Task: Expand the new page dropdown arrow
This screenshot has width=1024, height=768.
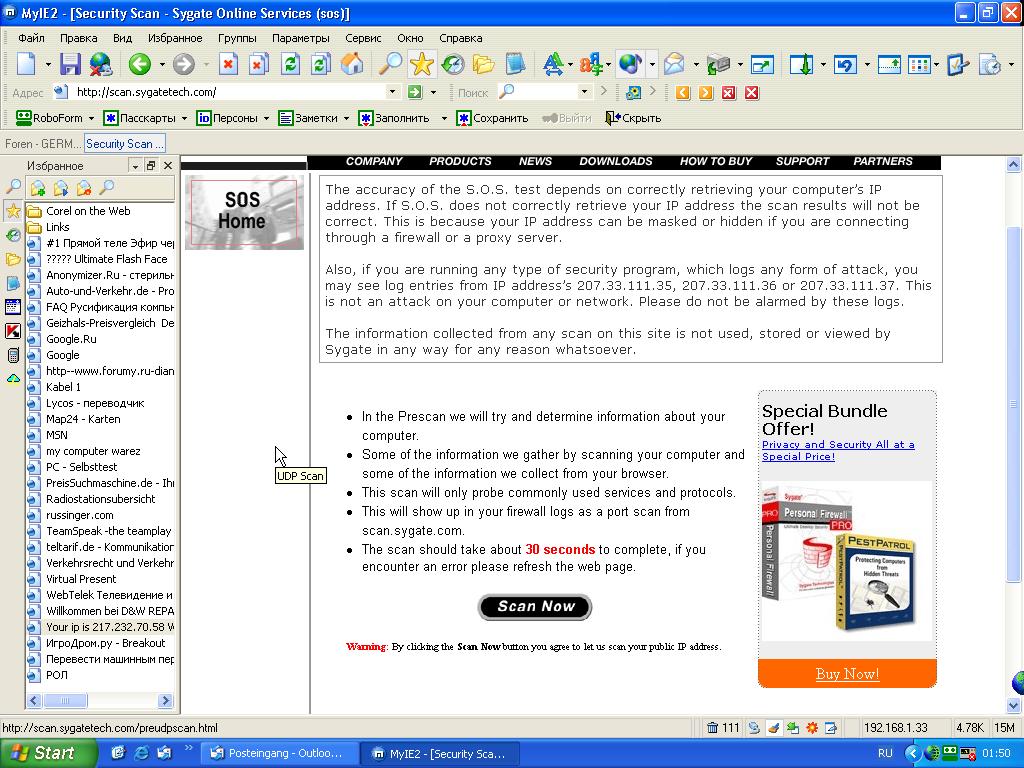Action: coord(48,65)
